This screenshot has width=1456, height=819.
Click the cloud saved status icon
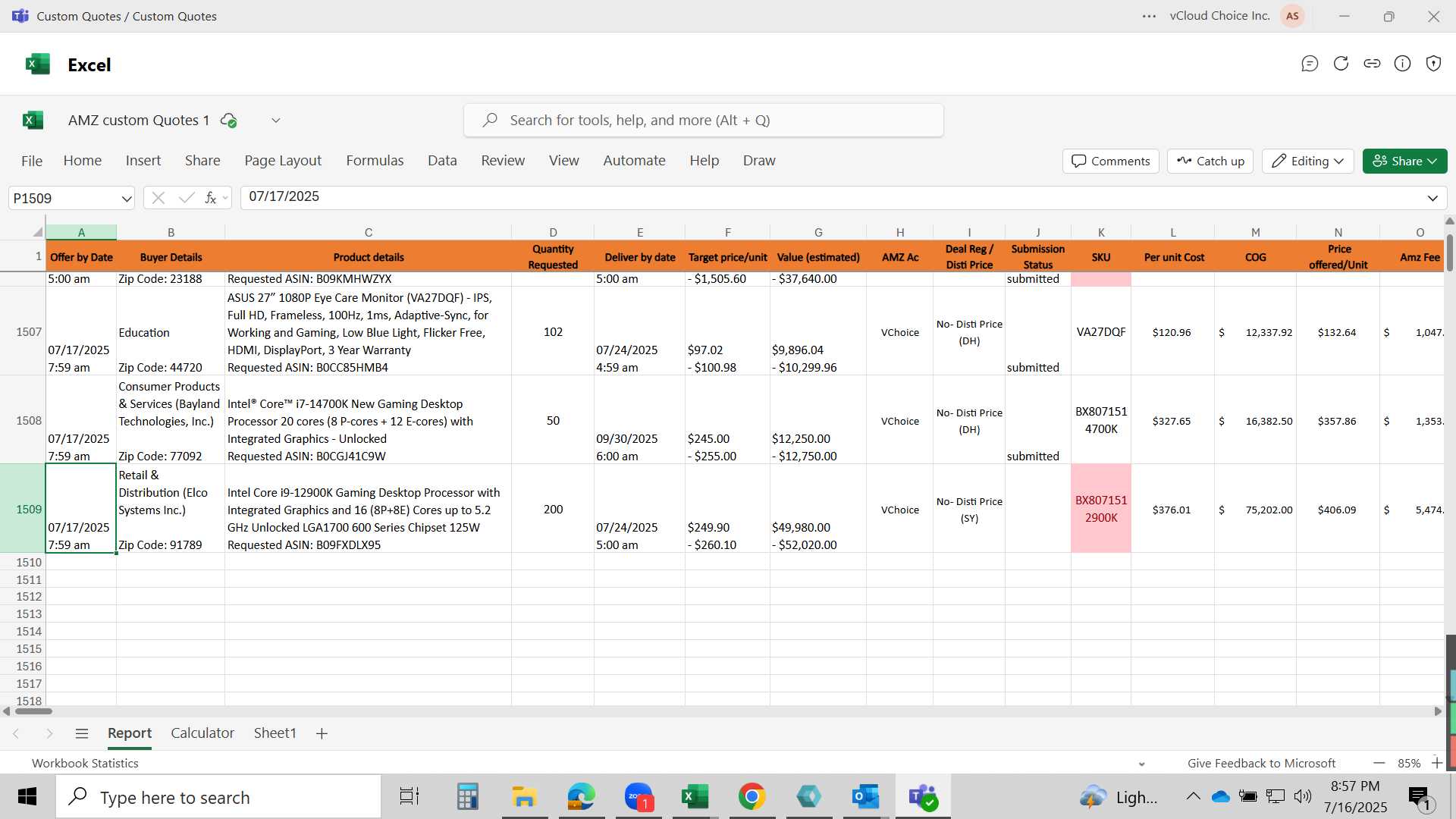tap(228, 120)
